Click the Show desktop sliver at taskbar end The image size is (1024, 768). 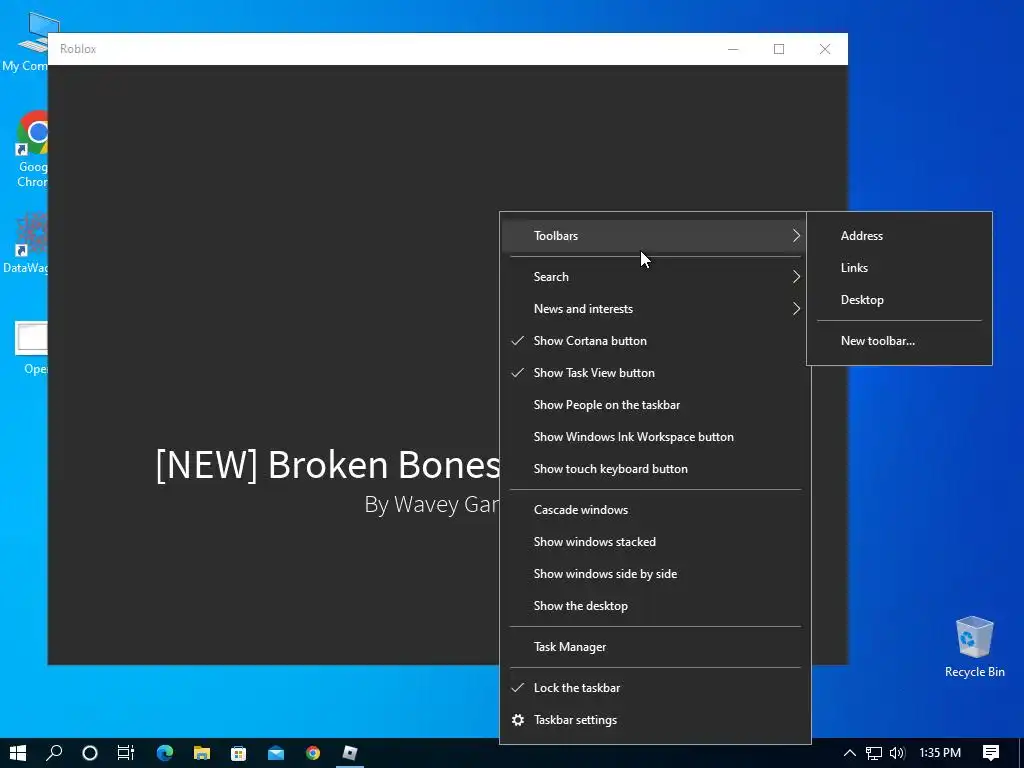1021,753
